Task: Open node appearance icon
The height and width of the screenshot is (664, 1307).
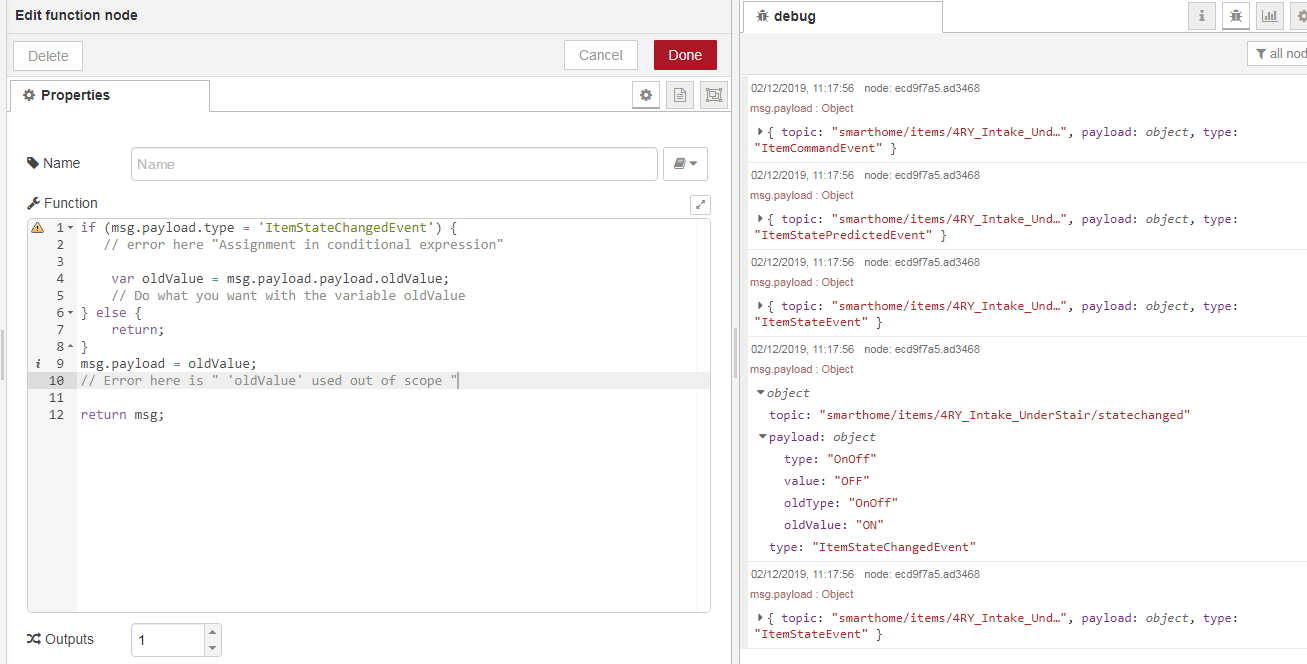Action: coord(714,95)
